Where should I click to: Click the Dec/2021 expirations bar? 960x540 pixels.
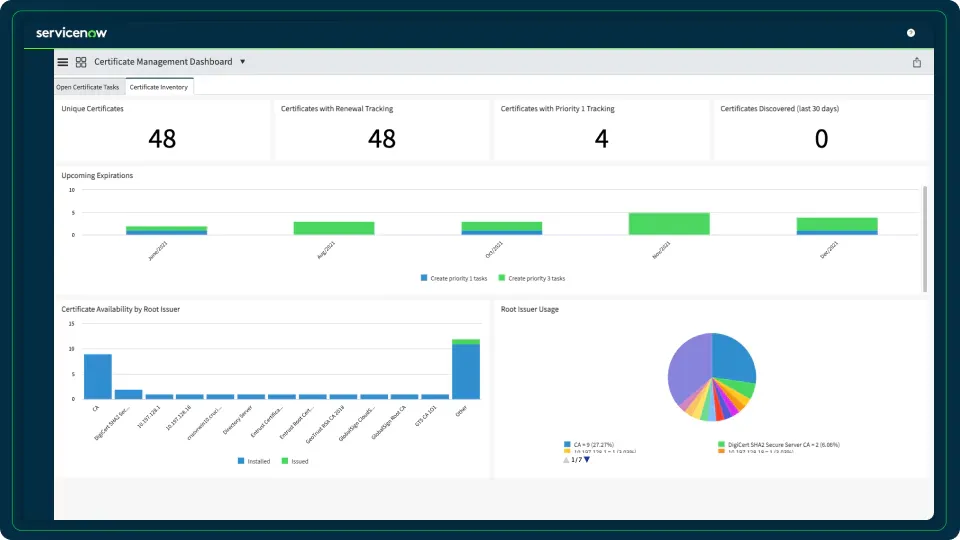(x=837, y=226)
